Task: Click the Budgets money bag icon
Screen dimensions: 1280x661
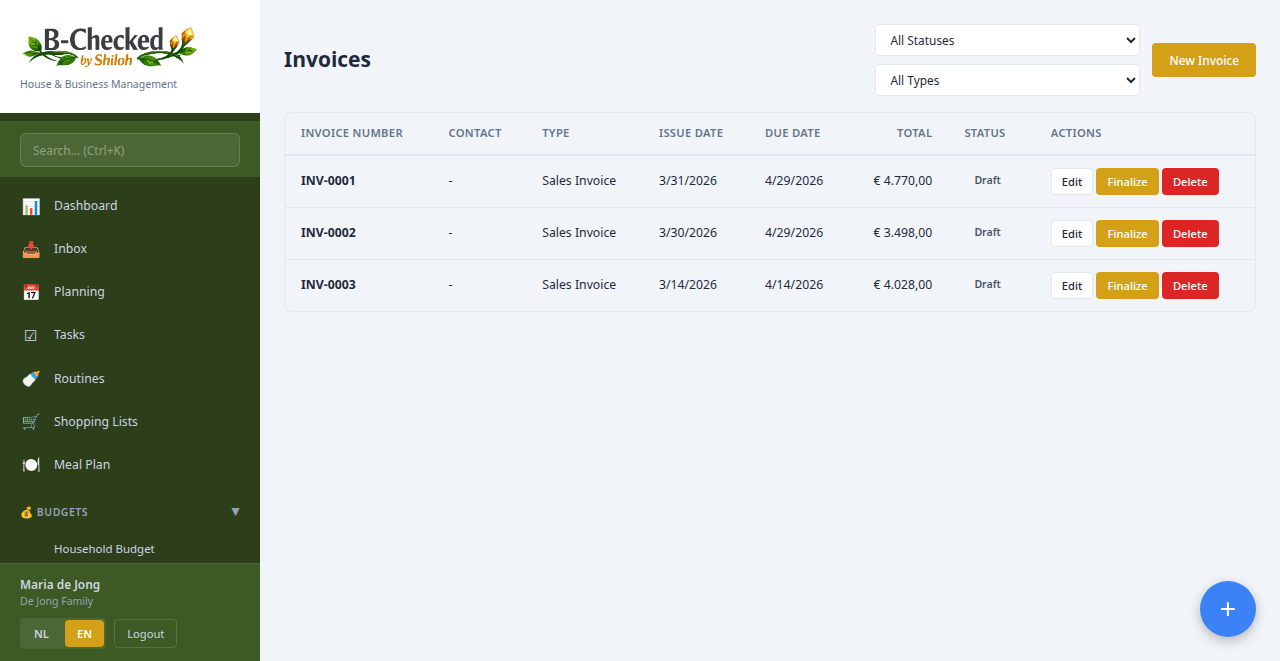Action: coord(25,511)
